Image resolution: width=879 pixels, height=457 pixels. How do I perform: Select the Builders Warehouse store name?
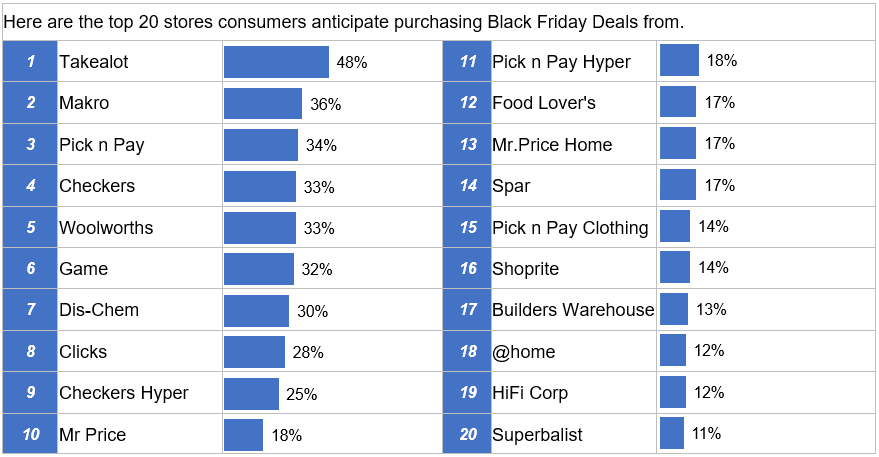(x=573, y=310)
